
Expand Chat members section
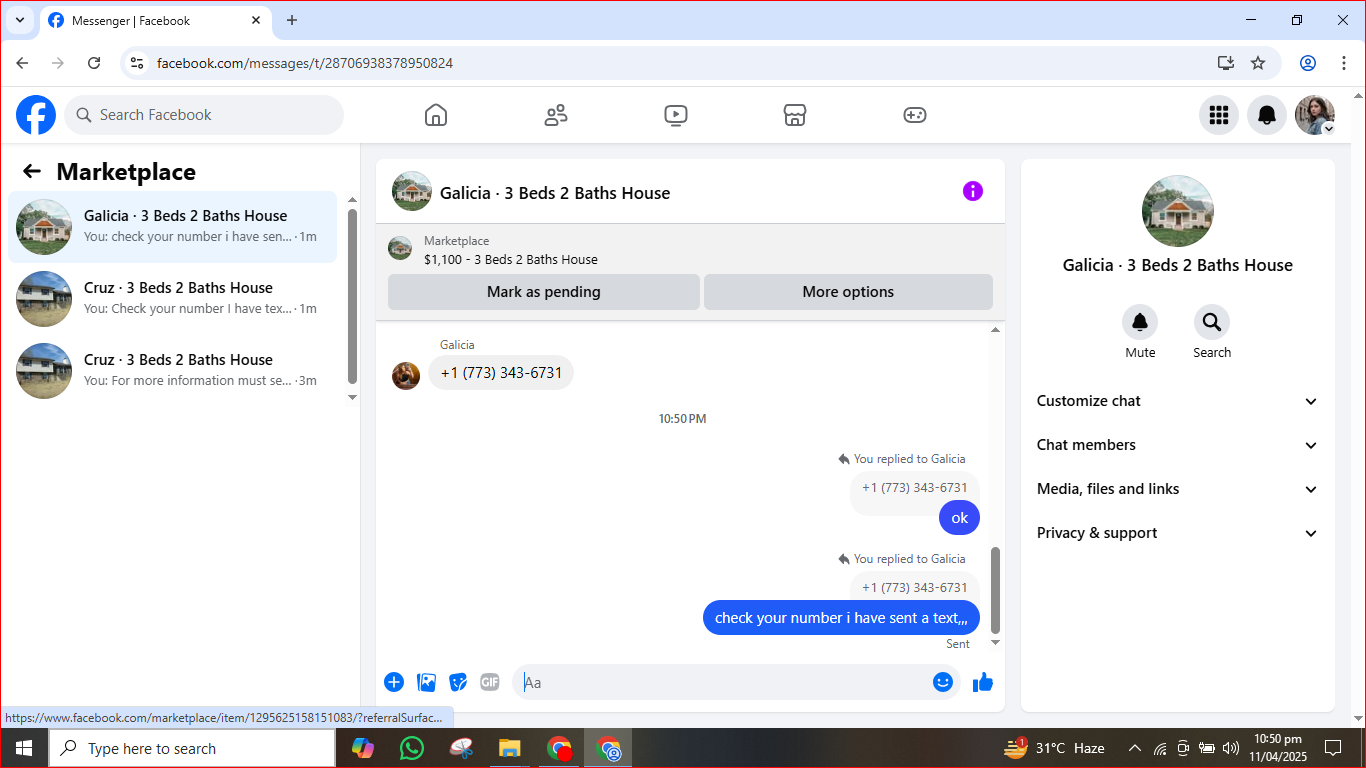click(x=1178, y=445)
